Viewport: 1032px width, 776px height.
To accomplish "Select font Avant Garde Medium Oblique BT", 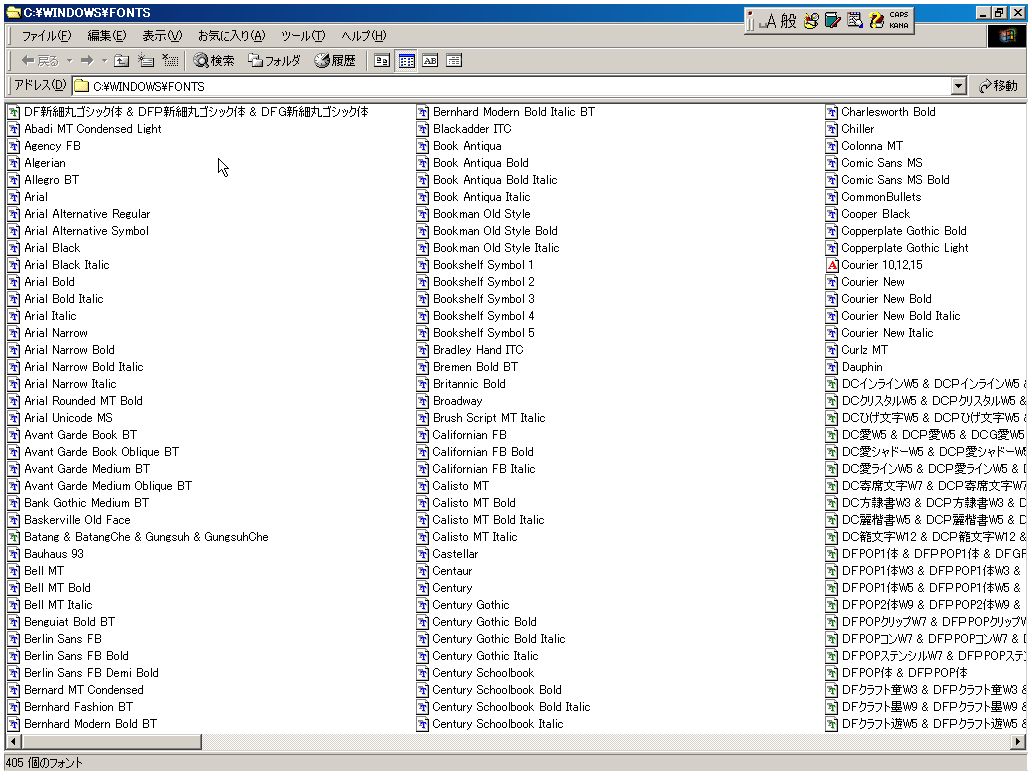I will [x=108, y=486].
